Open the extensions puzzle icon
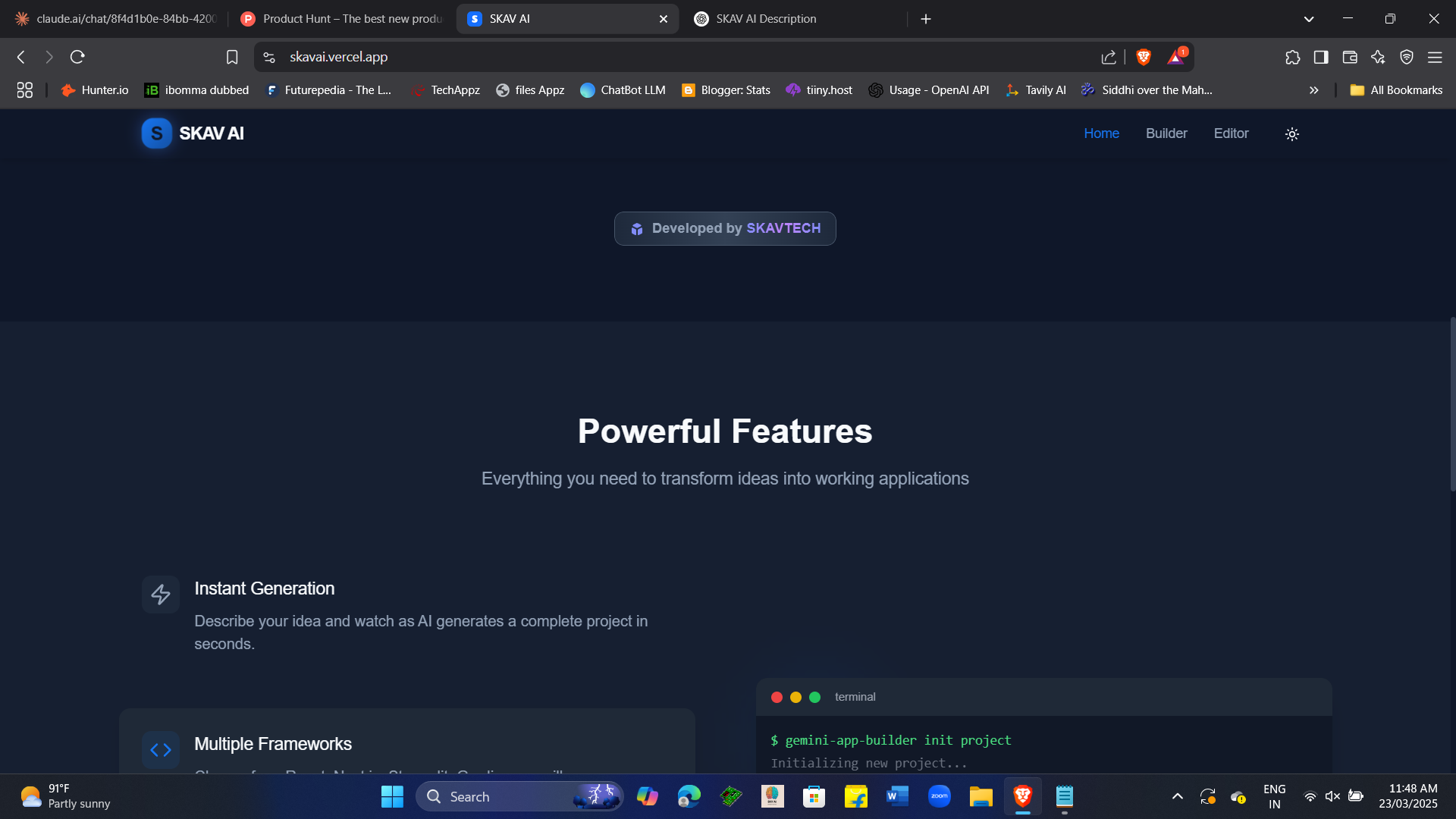Screen dimensions: 1456x819 pyautogui.click(x=1292, y=57)
